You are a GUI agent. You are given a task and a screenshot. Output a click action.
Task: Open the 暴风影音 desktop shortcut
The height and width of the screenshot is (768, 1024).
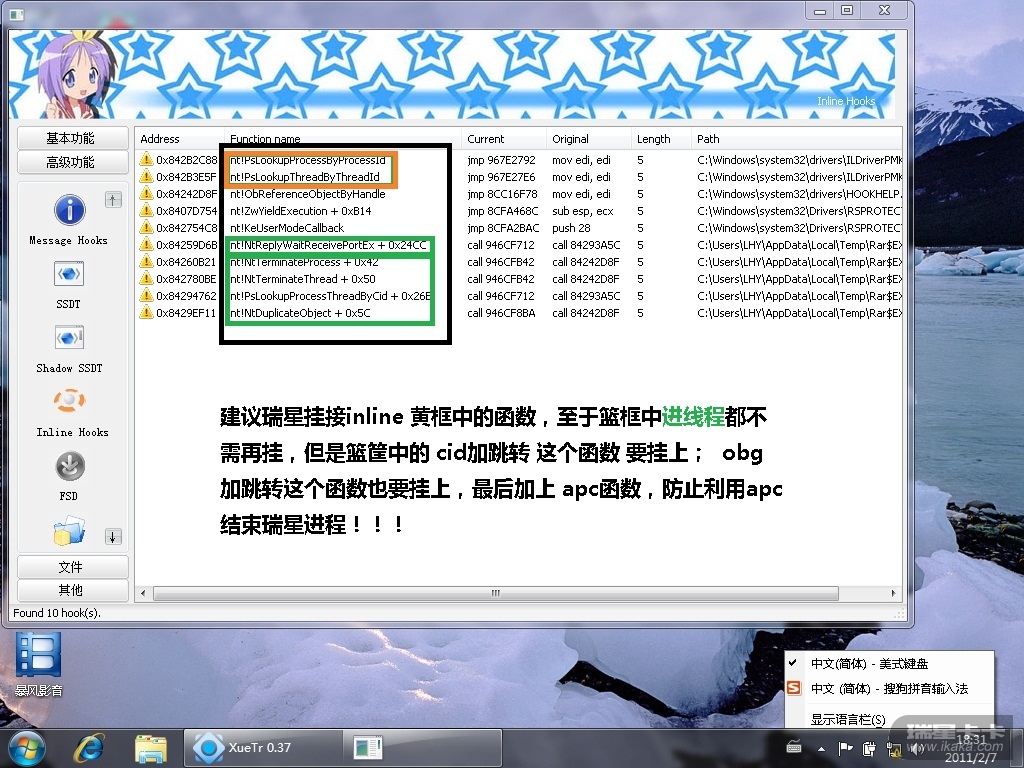click(x=39, y=664)
